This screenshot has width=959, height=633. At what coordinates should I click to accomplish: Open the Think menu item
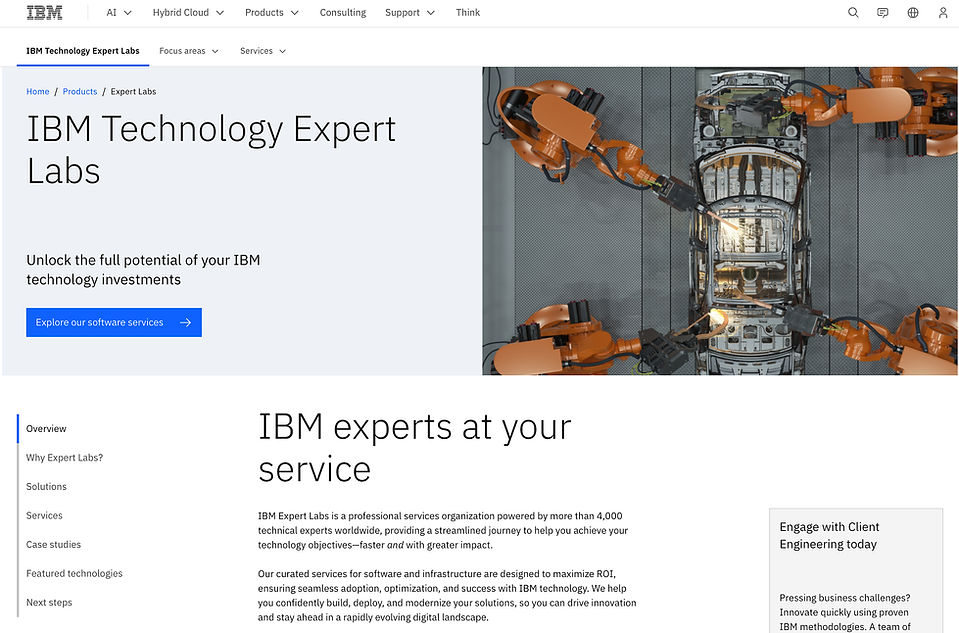coord(468,12)
